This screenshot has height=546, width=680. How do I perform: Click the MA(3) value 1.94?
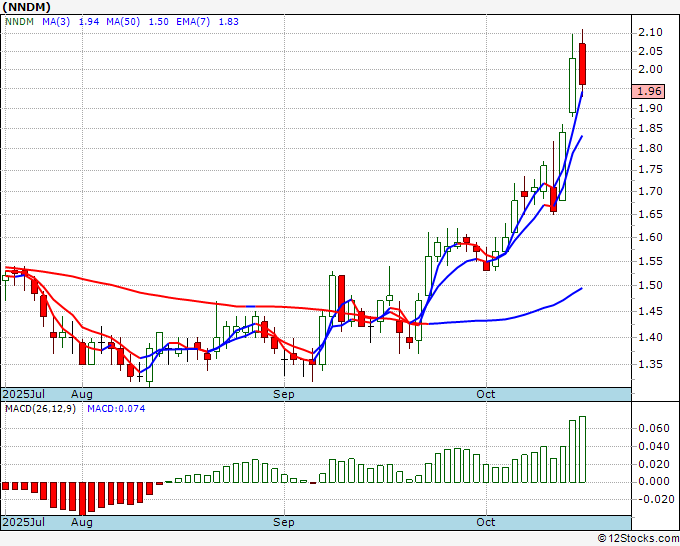pyautogui.click(x=89, y=22)
